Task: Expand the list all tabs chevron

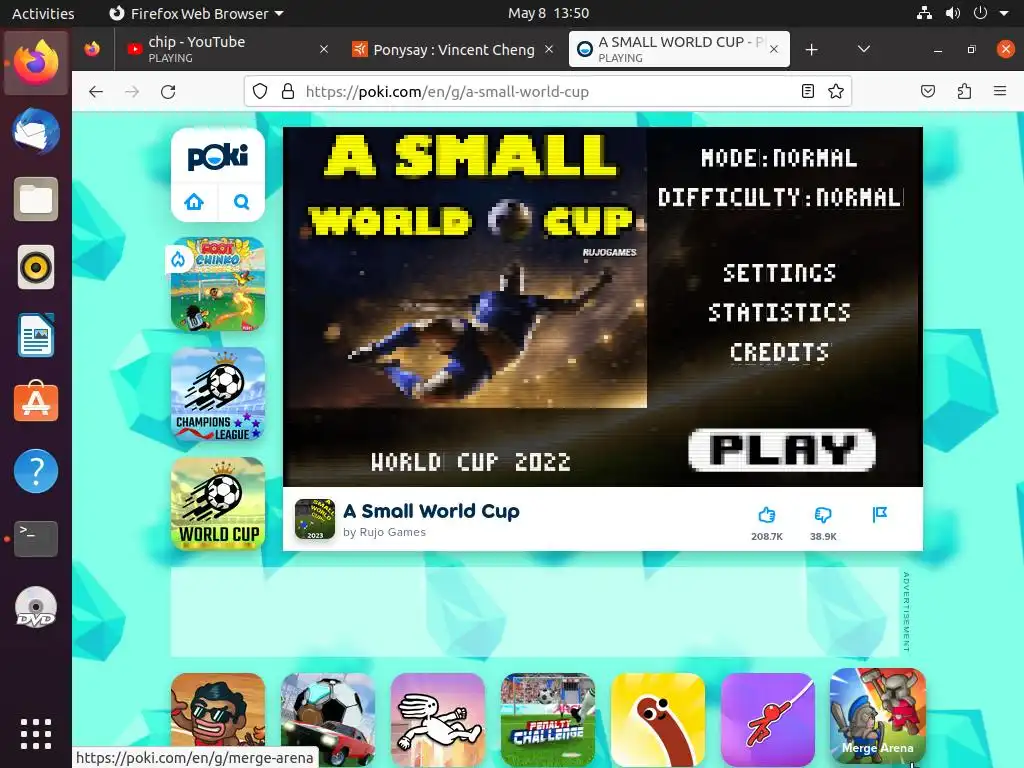Action: pyautogui.click(x=863, y=50)
